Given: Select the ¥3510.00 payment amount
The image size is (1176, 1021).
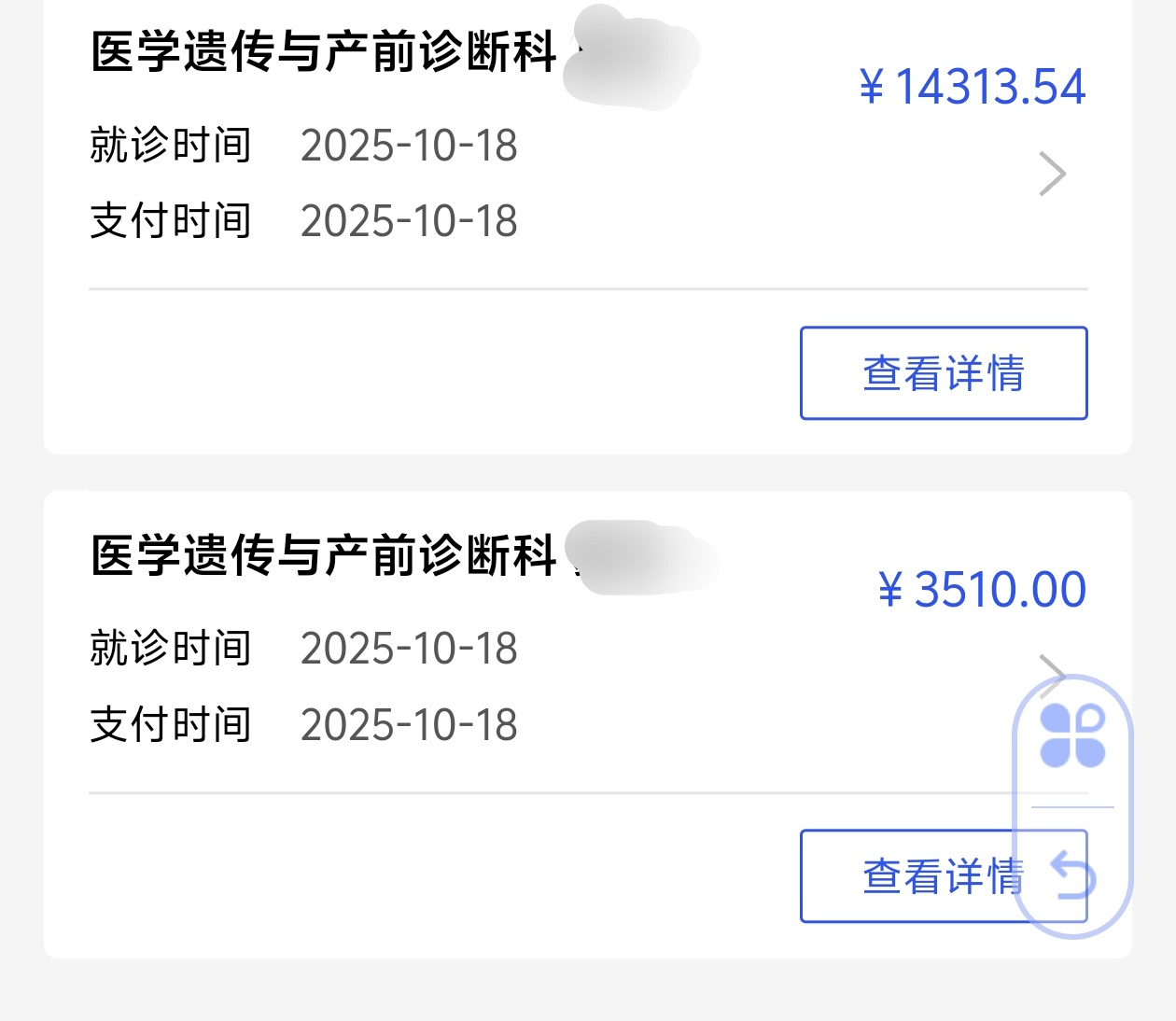Looking at the screenshot, I should [x=982, y=590].
